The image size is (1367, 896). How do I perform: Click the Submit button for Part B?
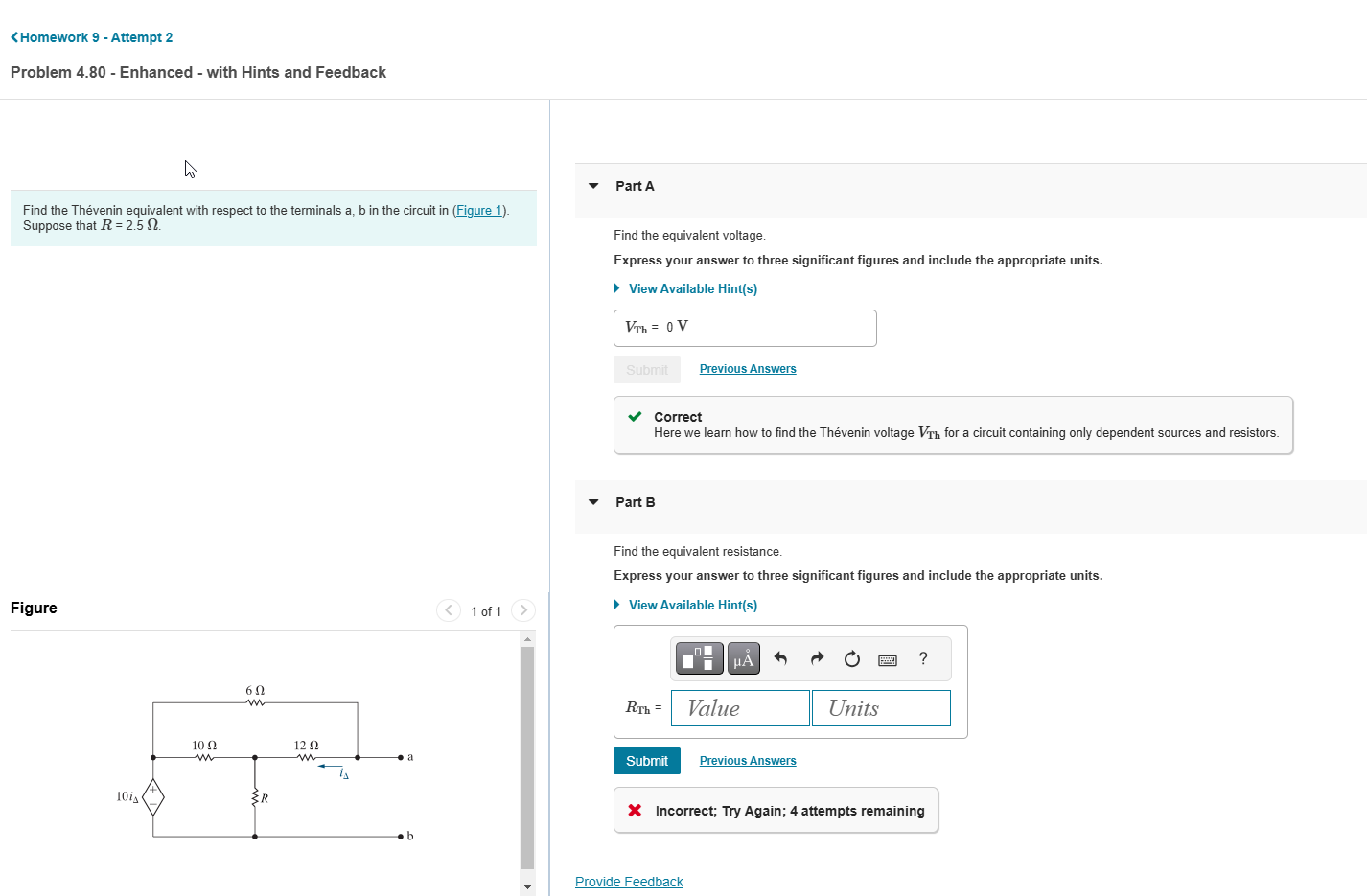pyautogui.click(x=646, y=760)
